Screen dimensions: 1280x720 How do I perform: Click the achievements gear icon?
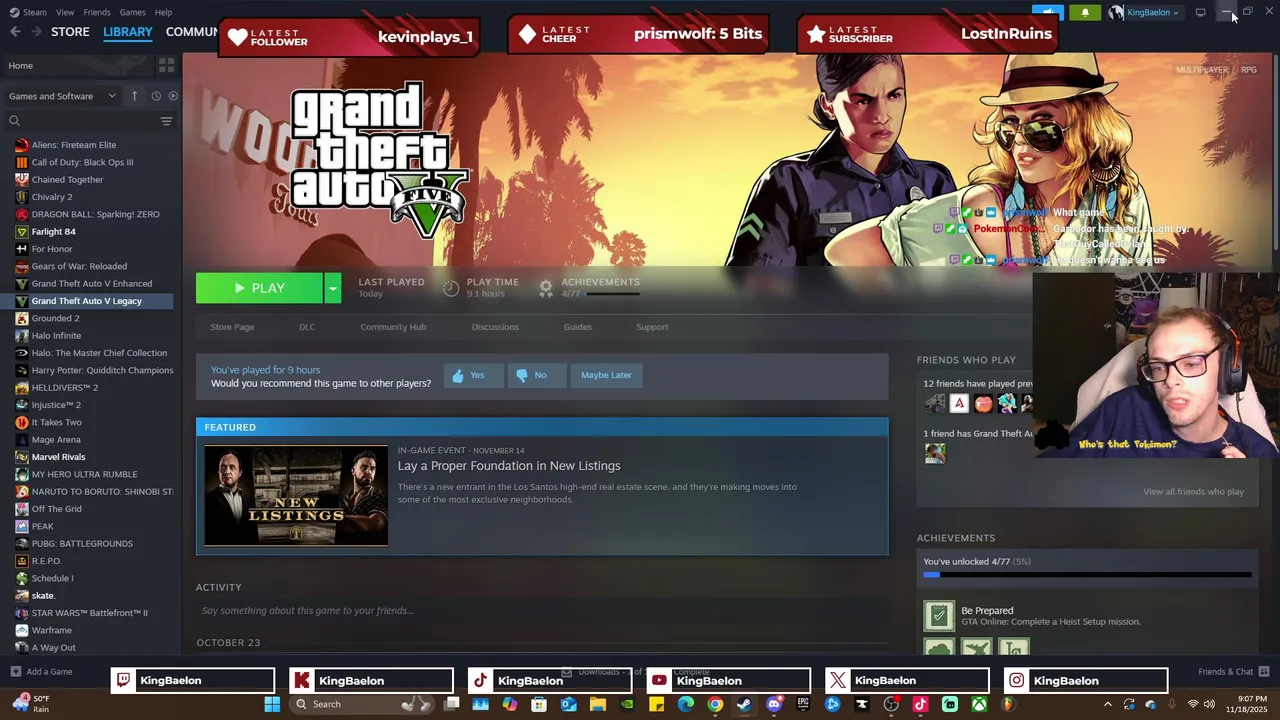[546, 288]
